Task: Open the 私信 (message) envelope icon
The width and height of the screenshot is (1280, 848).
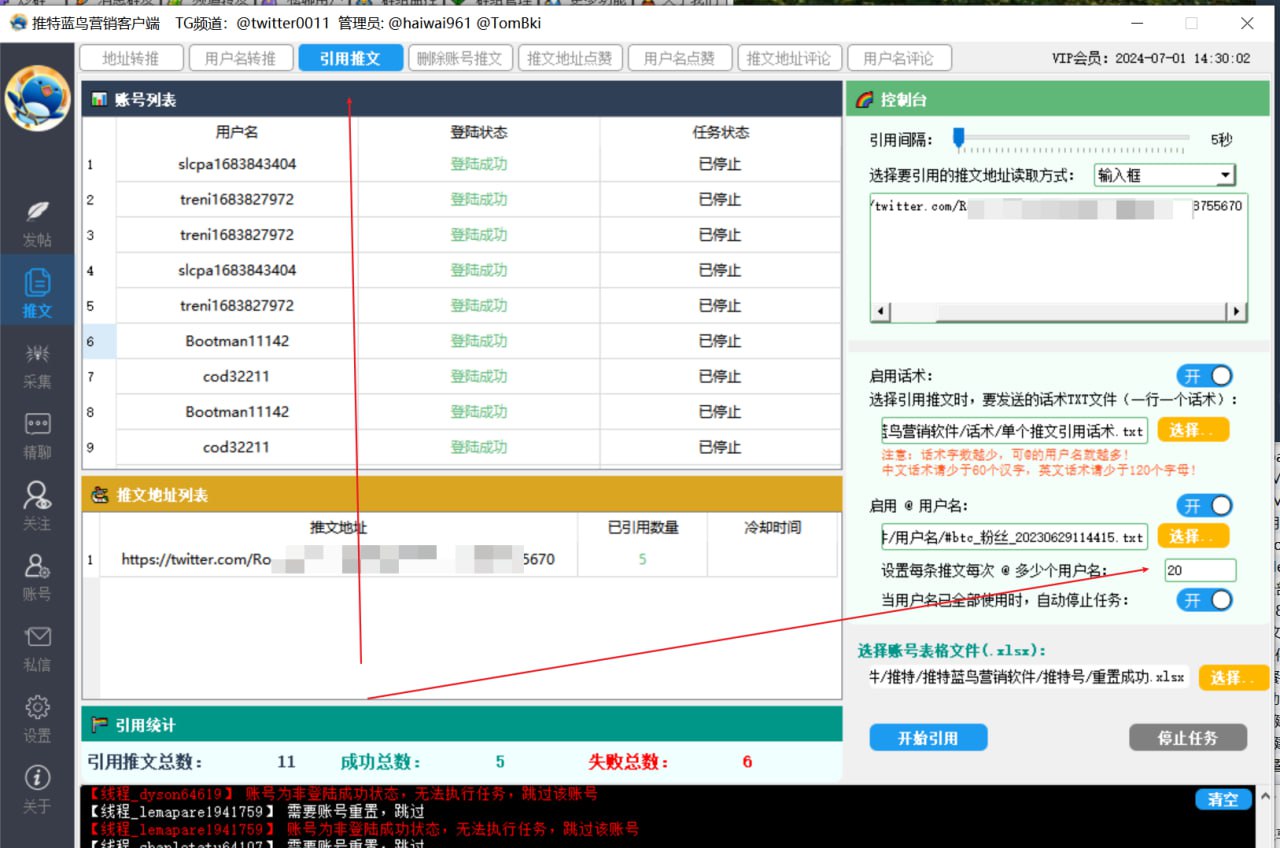Action: [37, 638]
